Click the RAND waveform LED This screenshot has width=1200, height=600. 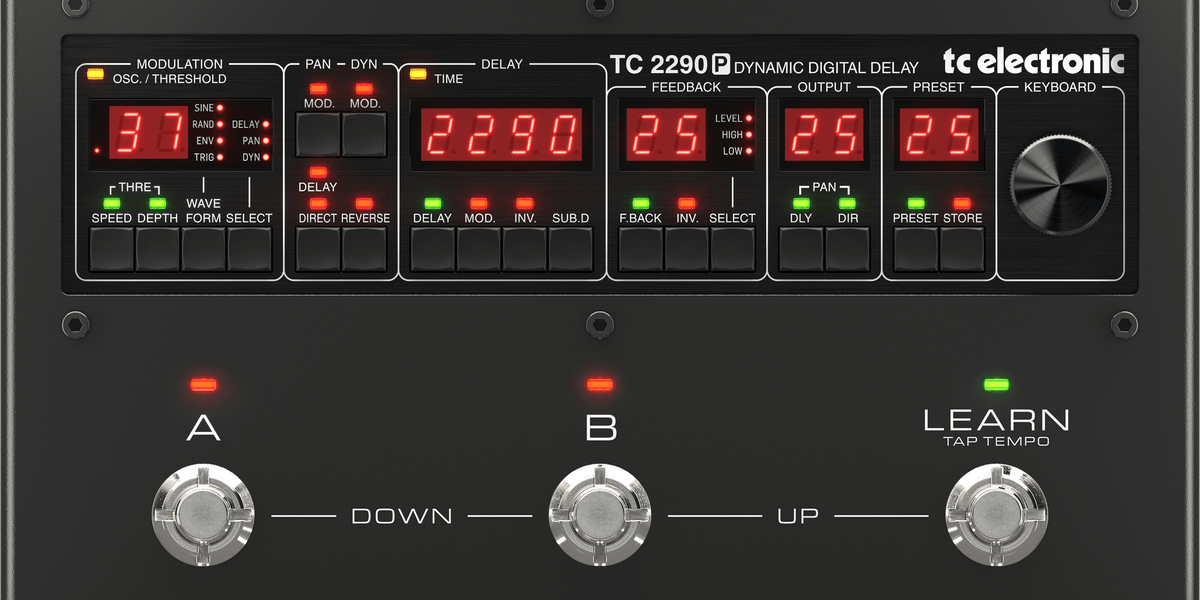click(219, 124)
